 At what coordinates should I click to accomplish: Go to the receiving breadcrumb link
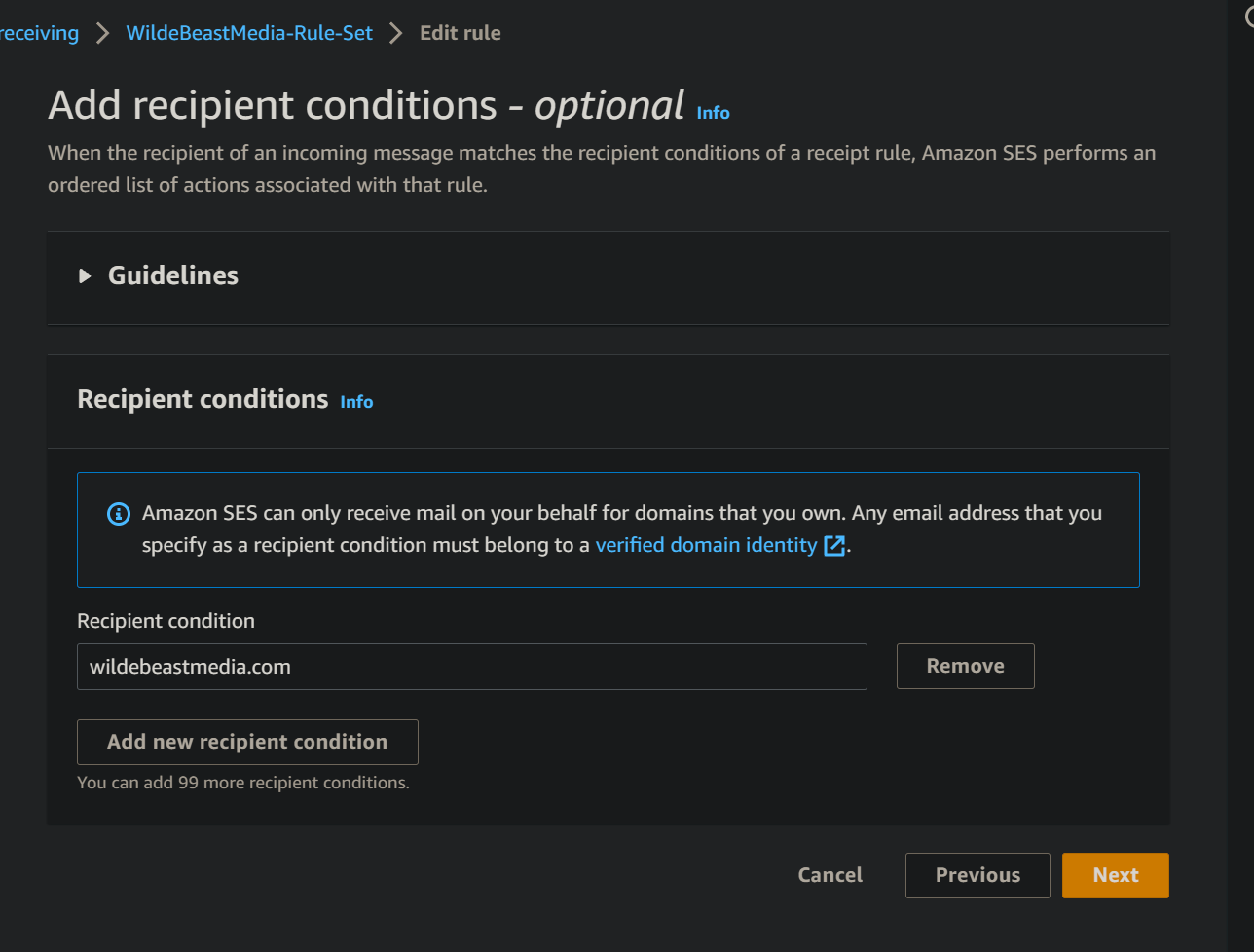40,33
